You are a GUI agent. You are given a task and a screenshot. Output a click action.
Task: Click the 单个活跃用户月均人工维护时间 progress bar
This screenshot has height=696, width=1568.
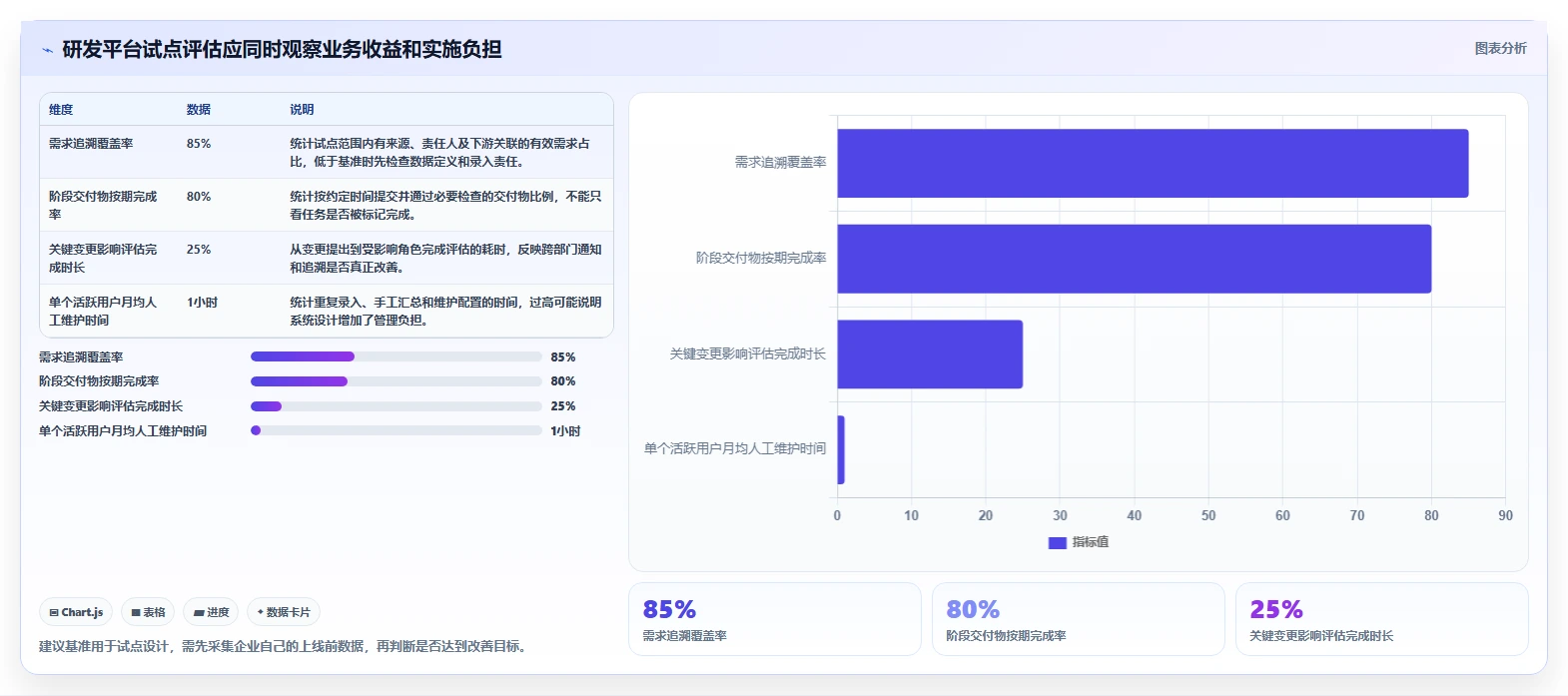click(395, 430)
